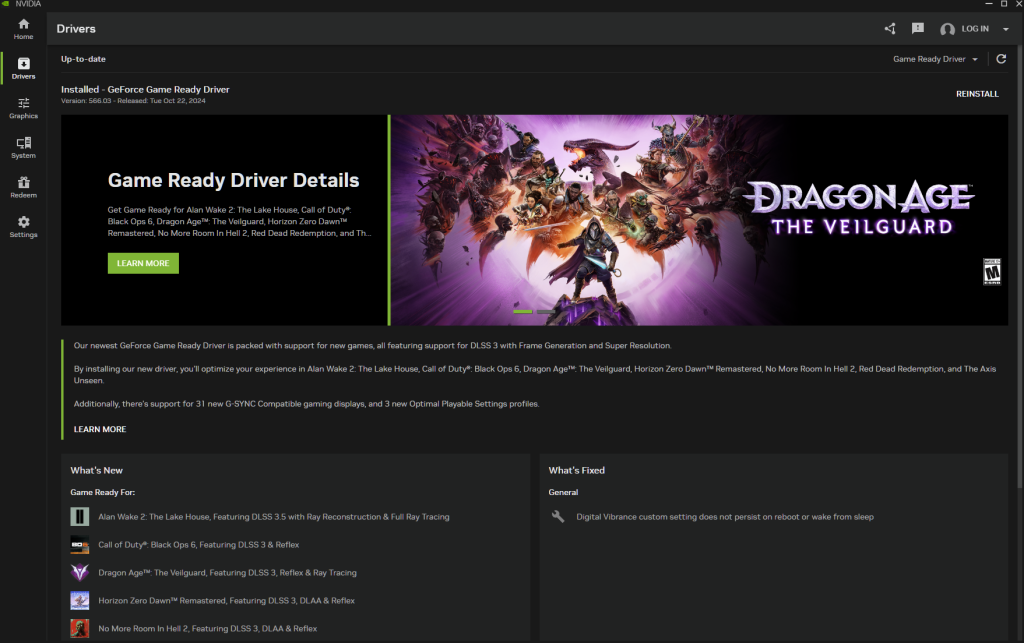Select the Graphics icon in the sidebar
This screenshot has height=643, width=1024.
23,106
